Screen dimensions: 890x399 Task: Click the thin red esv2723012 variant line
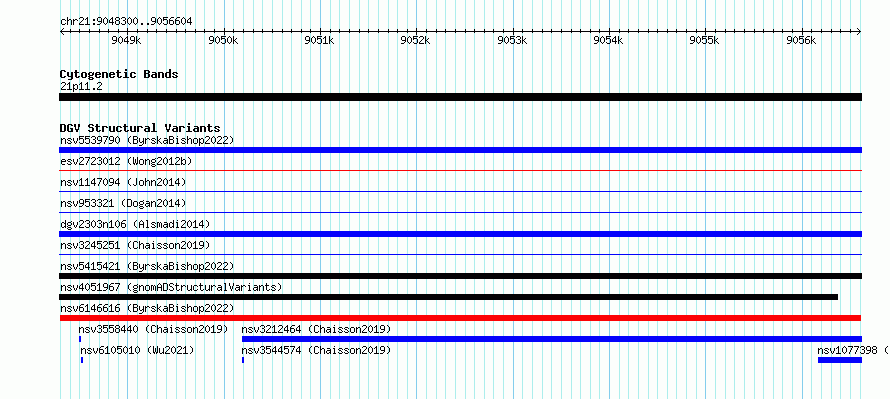(460, 170)
